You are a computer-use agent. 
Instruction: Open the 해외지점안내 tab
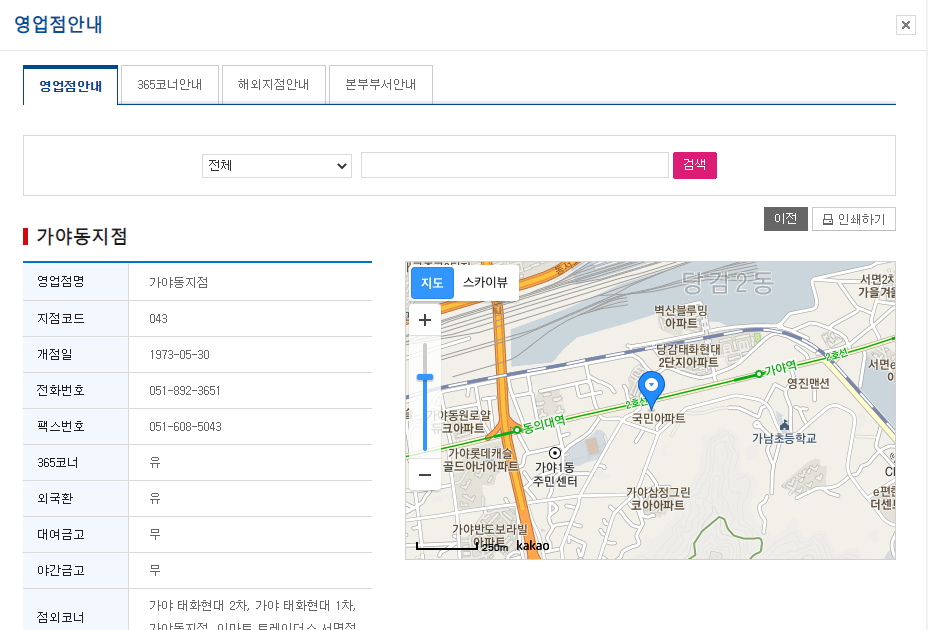(x=273, y=85)
